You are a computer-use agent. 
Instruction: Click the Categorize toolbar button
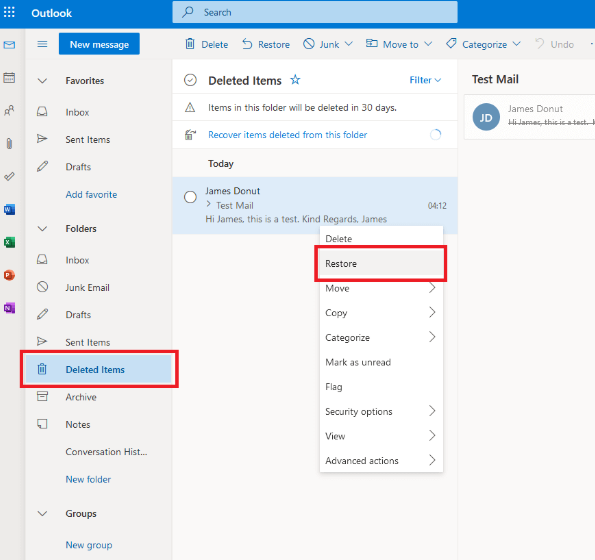click(x=477, y=44)
